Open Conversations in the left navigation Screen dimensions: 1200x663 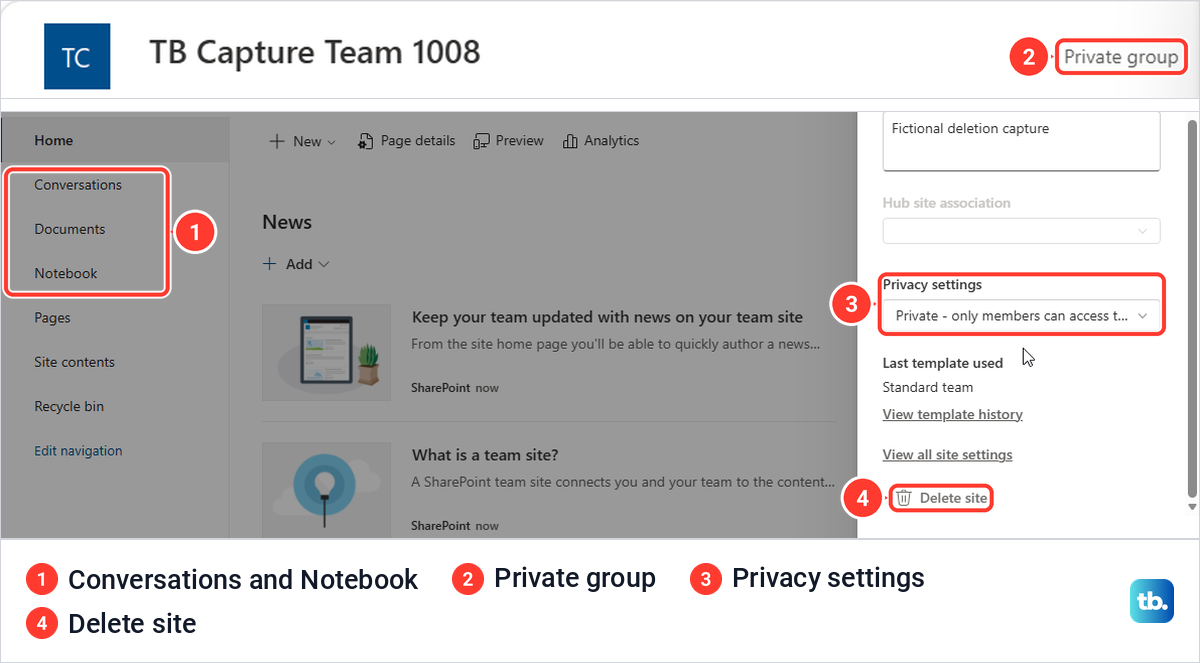[x=78, y=184]
